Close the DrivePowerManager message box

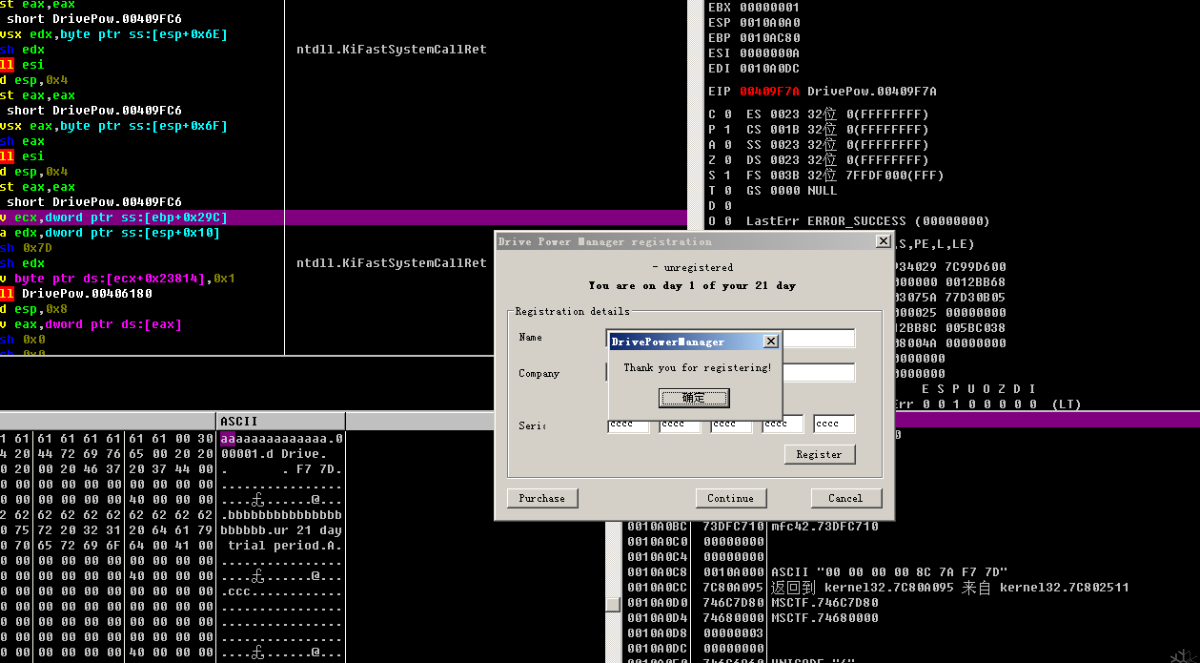point(770,341)
